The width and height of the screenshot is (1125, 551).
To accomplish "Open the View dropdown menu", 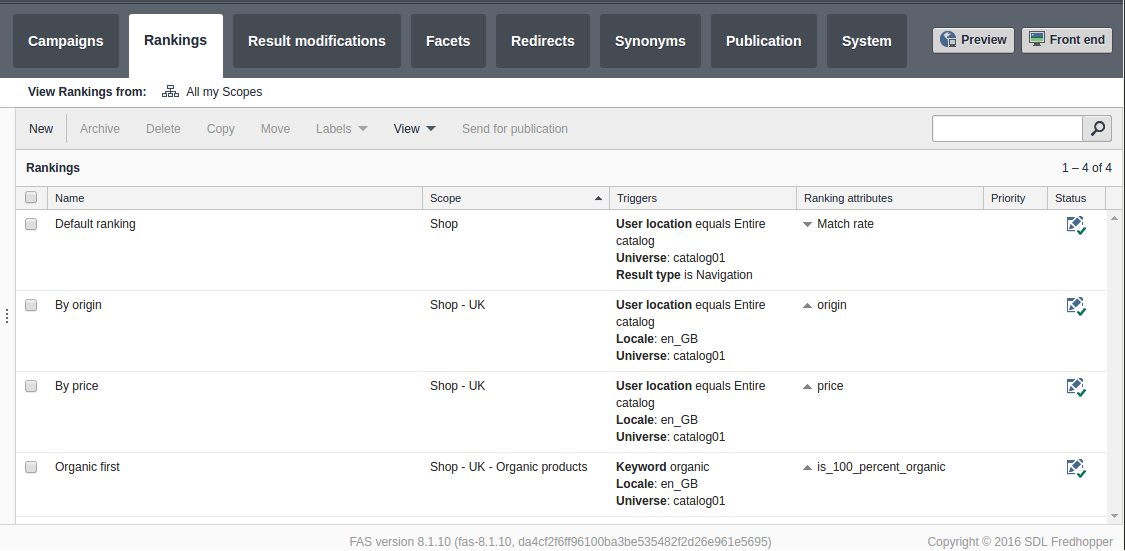I will [414, 129].
